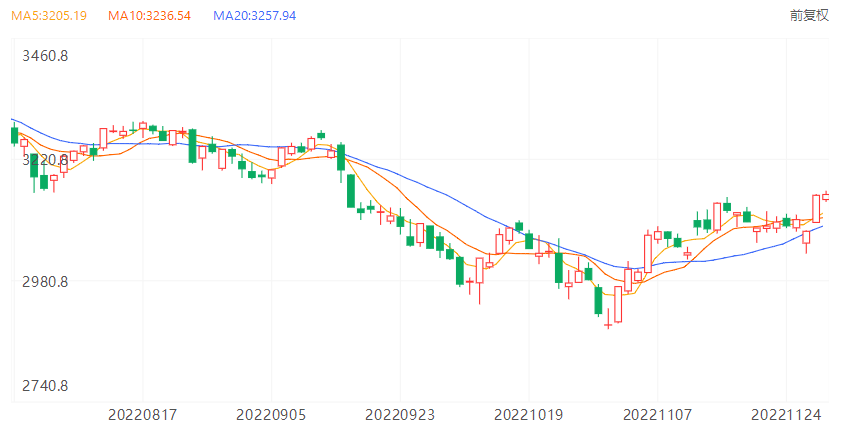Viewport: 842px width, 437px height.
Task: Select the 3220.8 price level label
Action: click(45, 159)
